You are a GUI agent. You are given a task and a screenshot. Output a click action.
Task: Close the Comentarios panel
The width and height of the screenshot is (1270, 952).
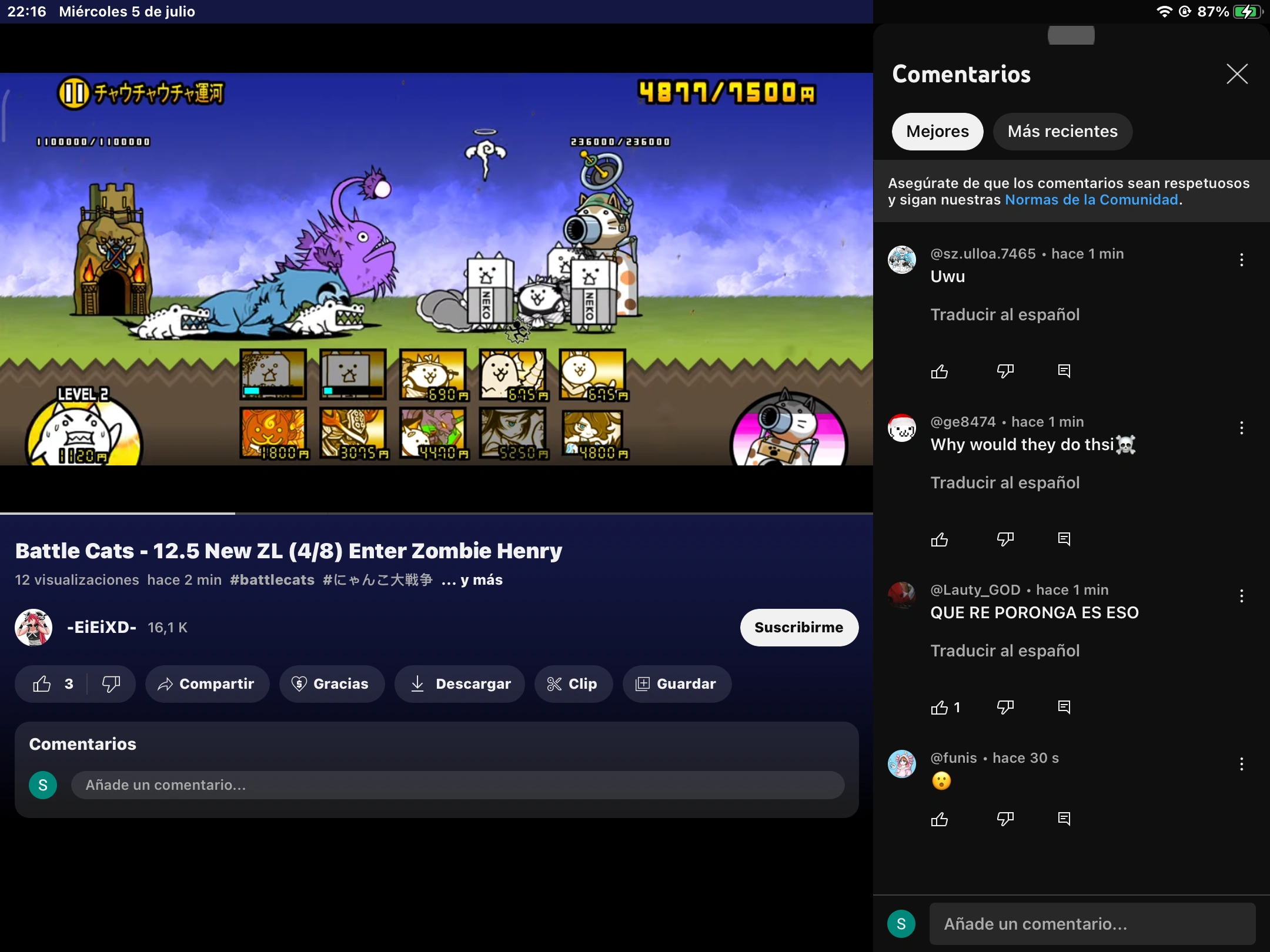(1237, 74)
